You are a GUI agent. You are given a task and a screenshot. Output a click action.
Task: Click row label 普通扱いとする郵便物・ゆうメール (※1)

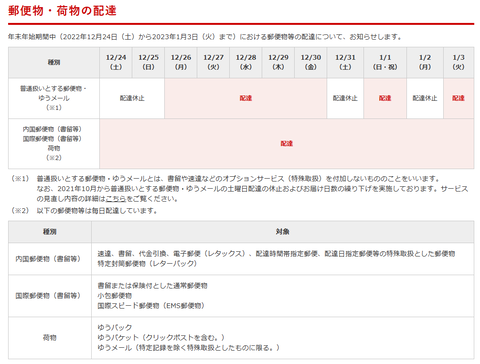pyautogui.click(x=54, y=98)
